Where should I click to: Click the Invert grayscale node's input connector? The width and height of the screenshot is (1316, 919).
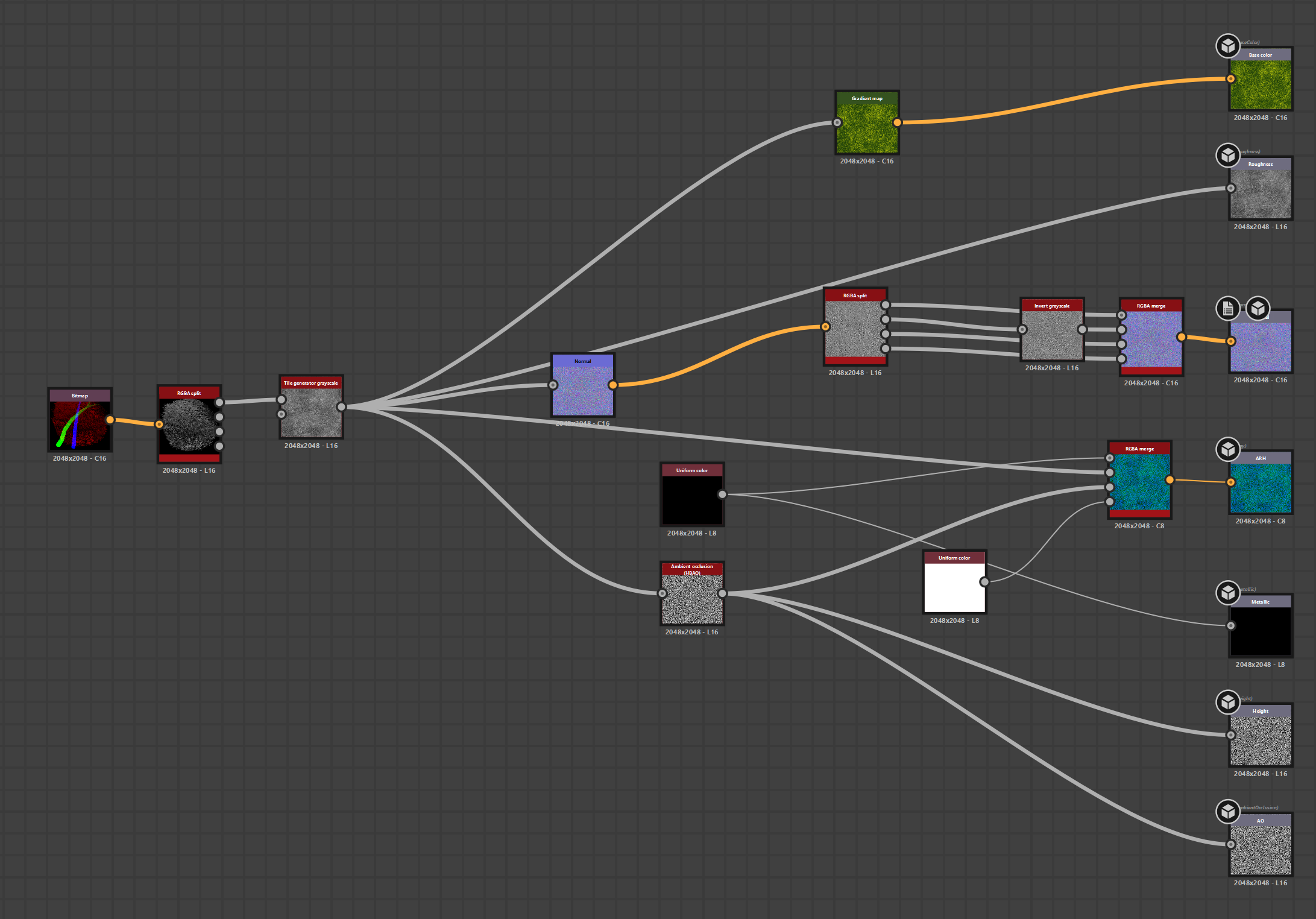coord(1022,329)
